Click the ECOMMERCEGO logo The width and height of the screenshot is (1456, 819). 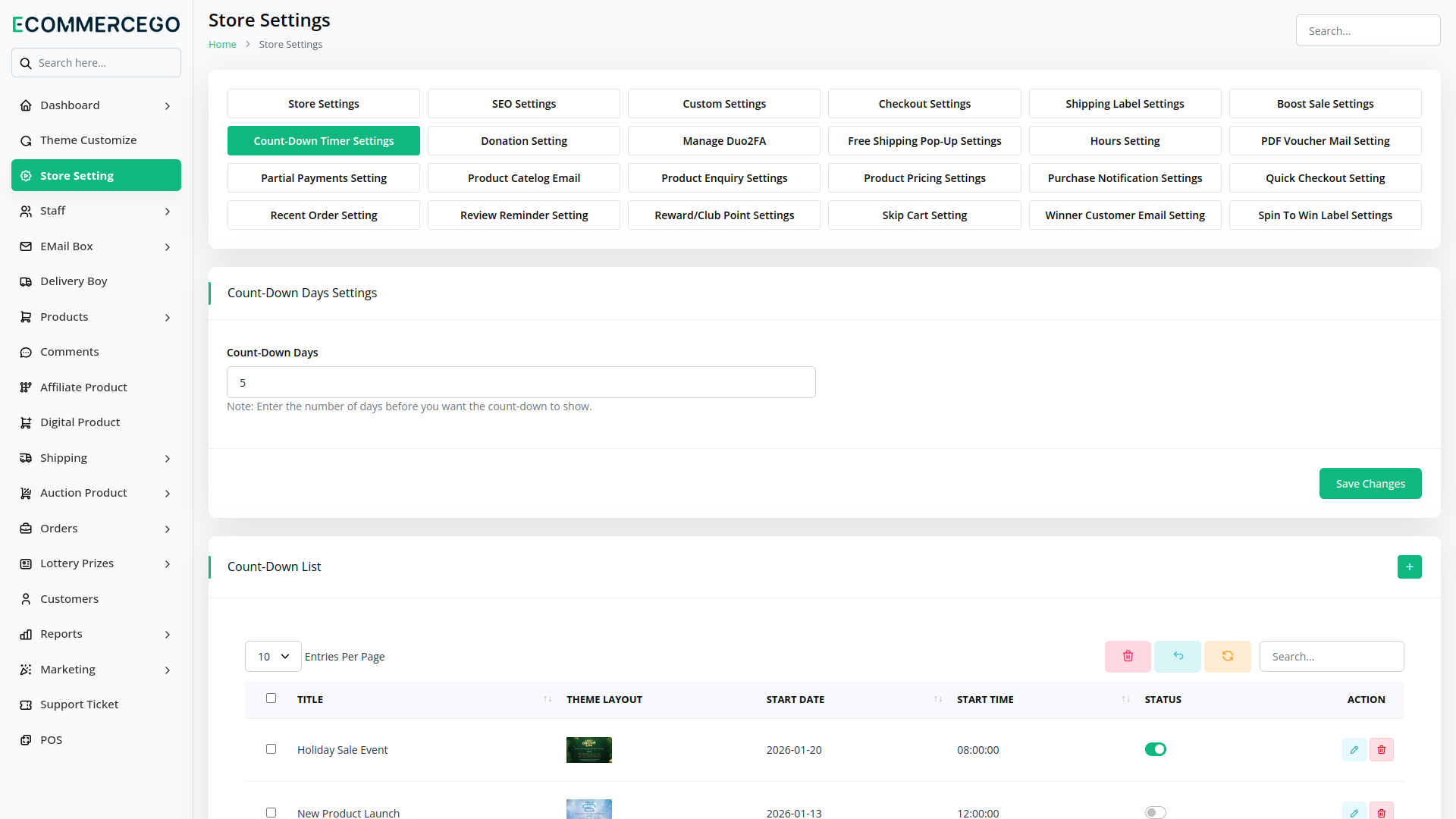point(96,24)
